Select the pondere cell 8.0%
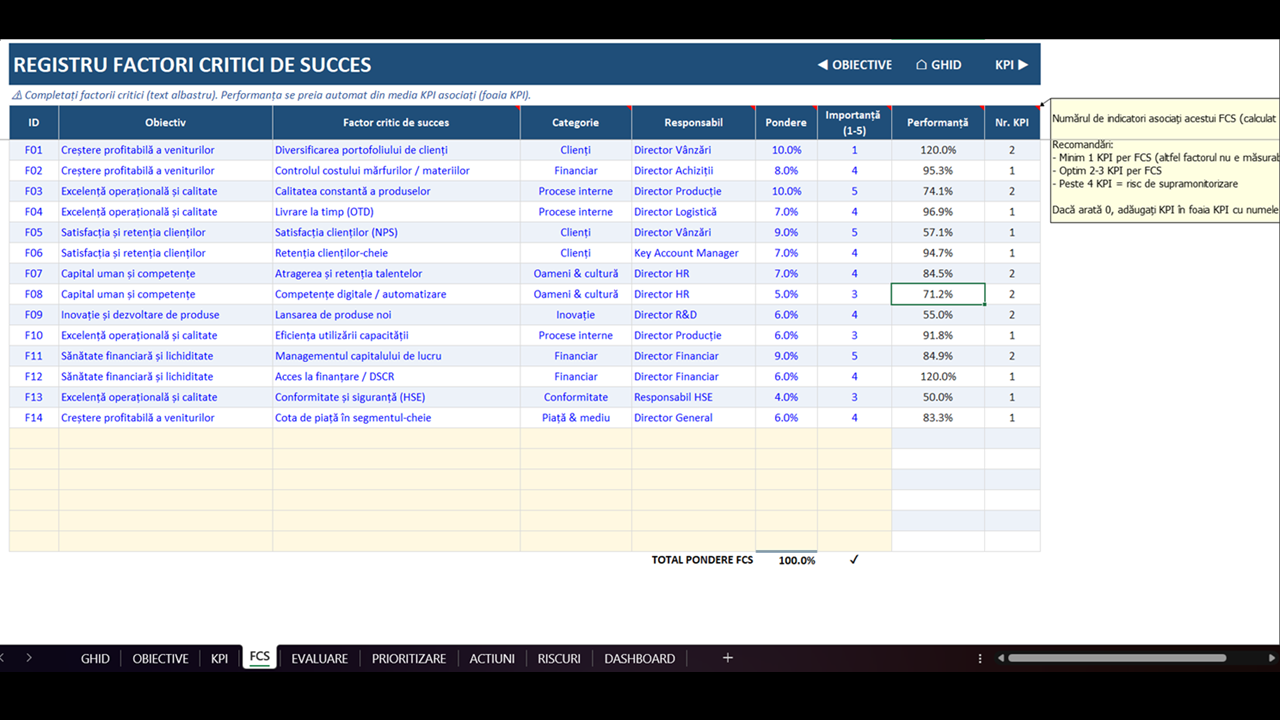 click(x=786, y=171)
